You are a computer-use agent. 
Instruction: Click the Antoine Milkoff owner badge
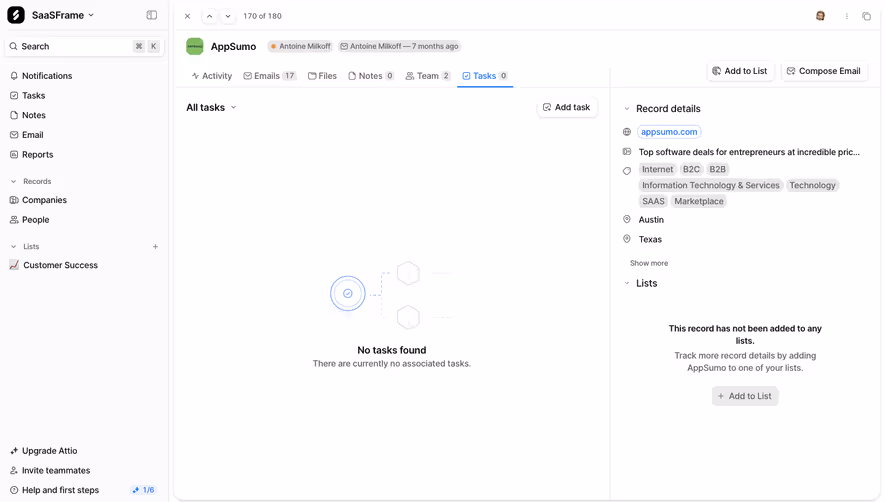point(300,46)
